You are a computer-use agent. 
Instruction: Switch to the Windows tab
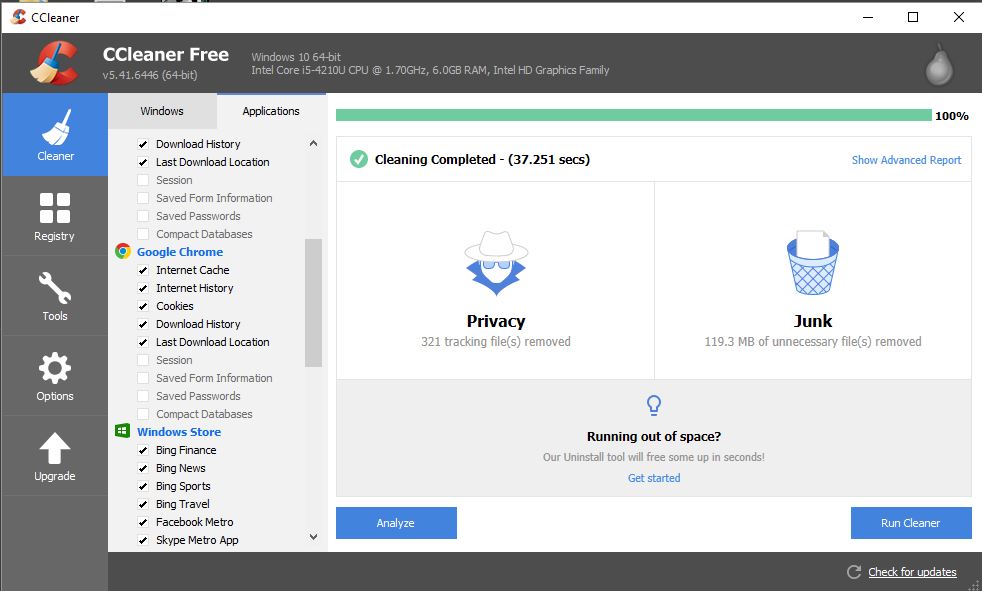pyautogui.click(x=162, y=111)
